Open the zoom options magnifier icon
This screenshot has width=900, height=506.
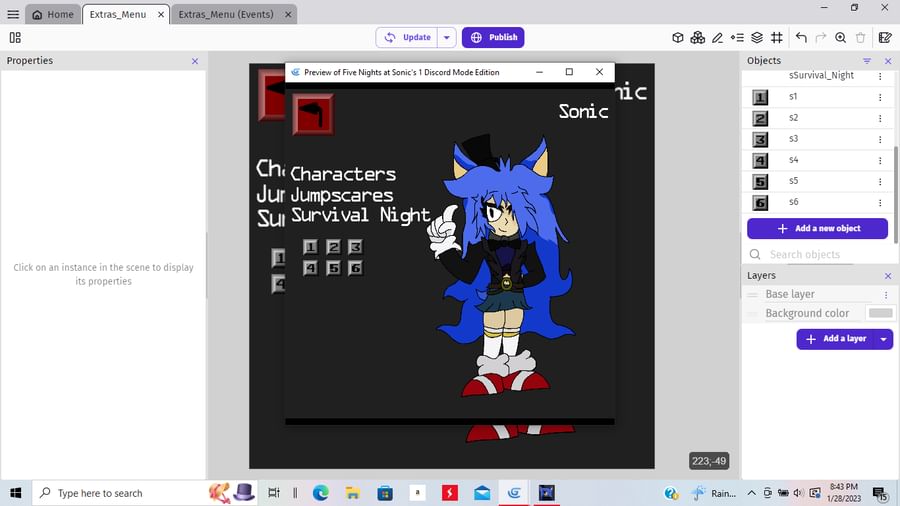pyautogui.click(x=840, y=38)
